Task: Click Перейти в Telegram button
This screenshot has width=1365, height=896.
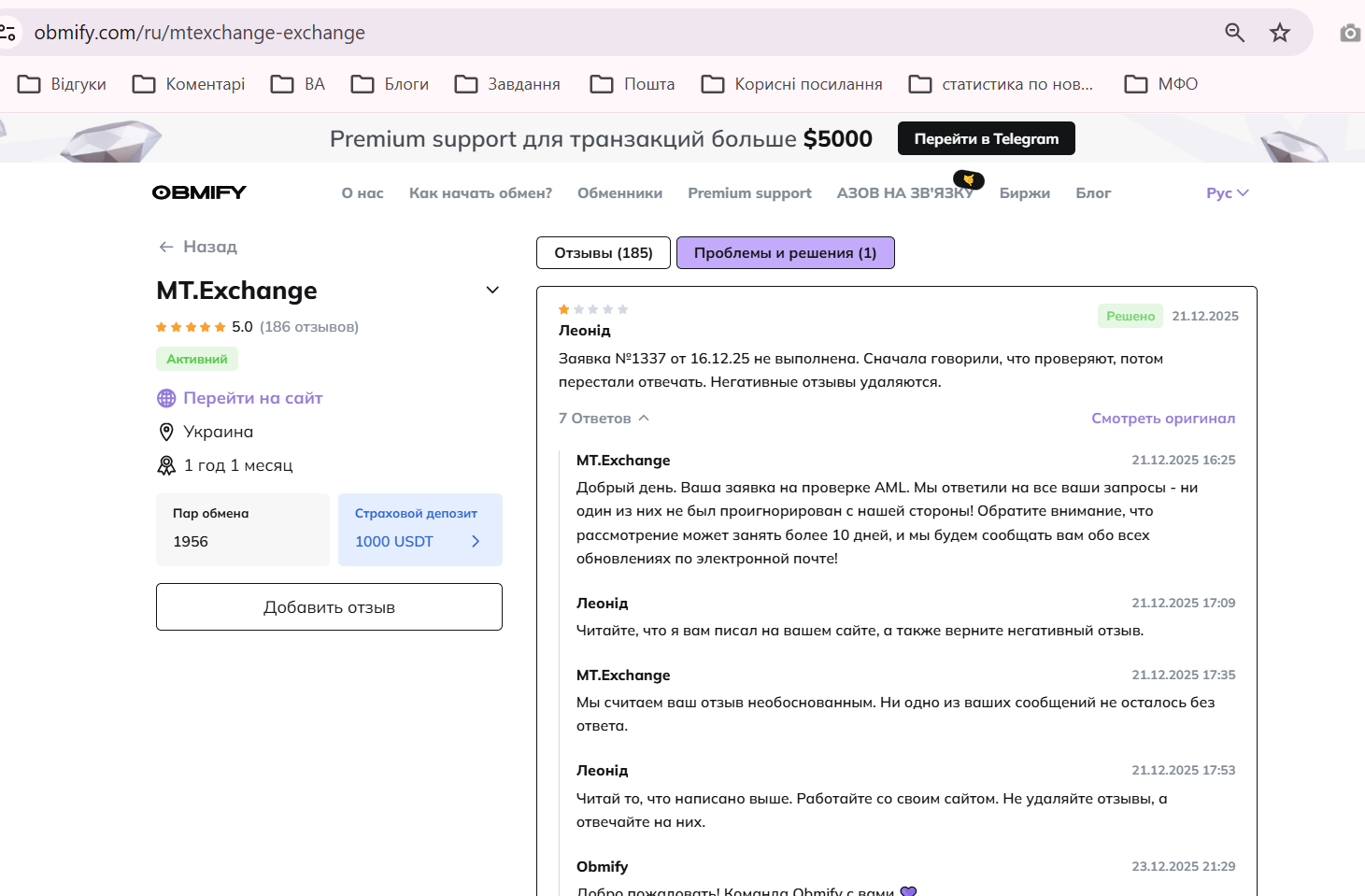Action: (987, 138)
